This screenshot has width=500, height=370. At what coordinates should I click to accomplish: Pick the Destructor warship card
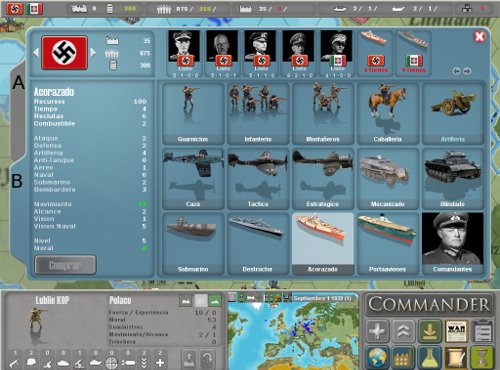(258, 244)
